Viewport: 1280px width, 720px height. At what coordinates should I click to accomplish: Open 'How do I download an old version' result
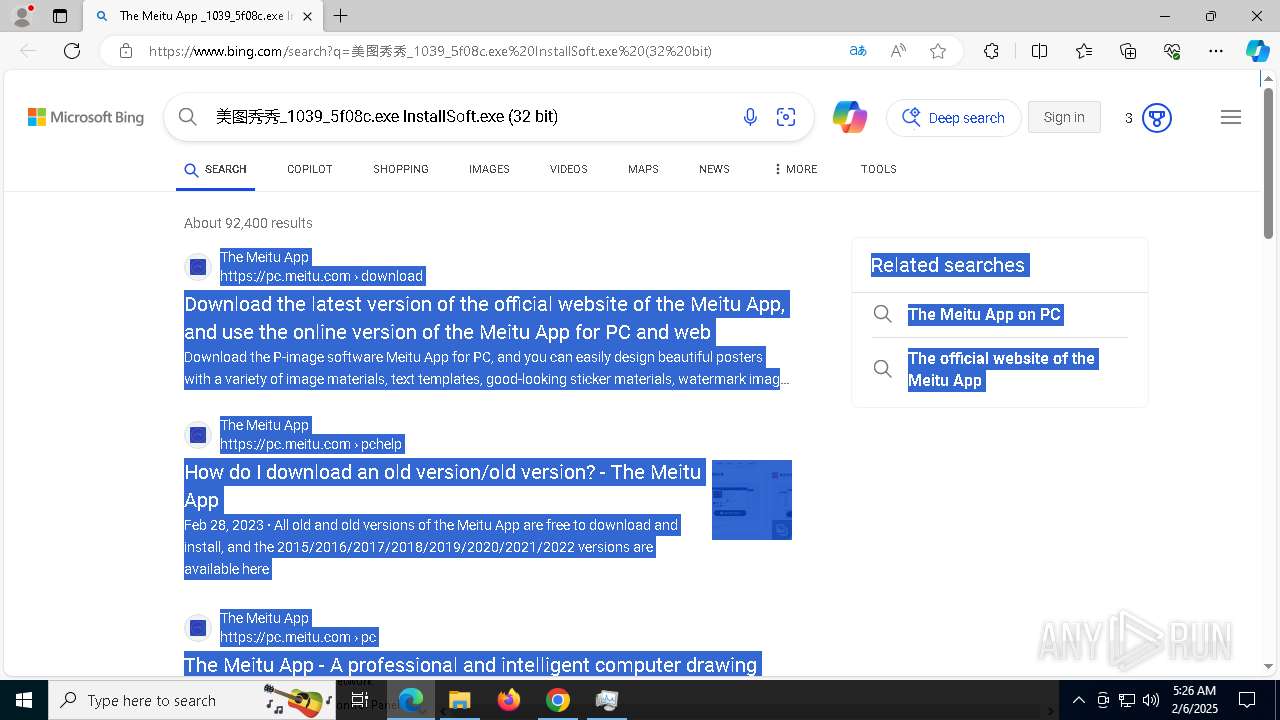pos(443,485)
